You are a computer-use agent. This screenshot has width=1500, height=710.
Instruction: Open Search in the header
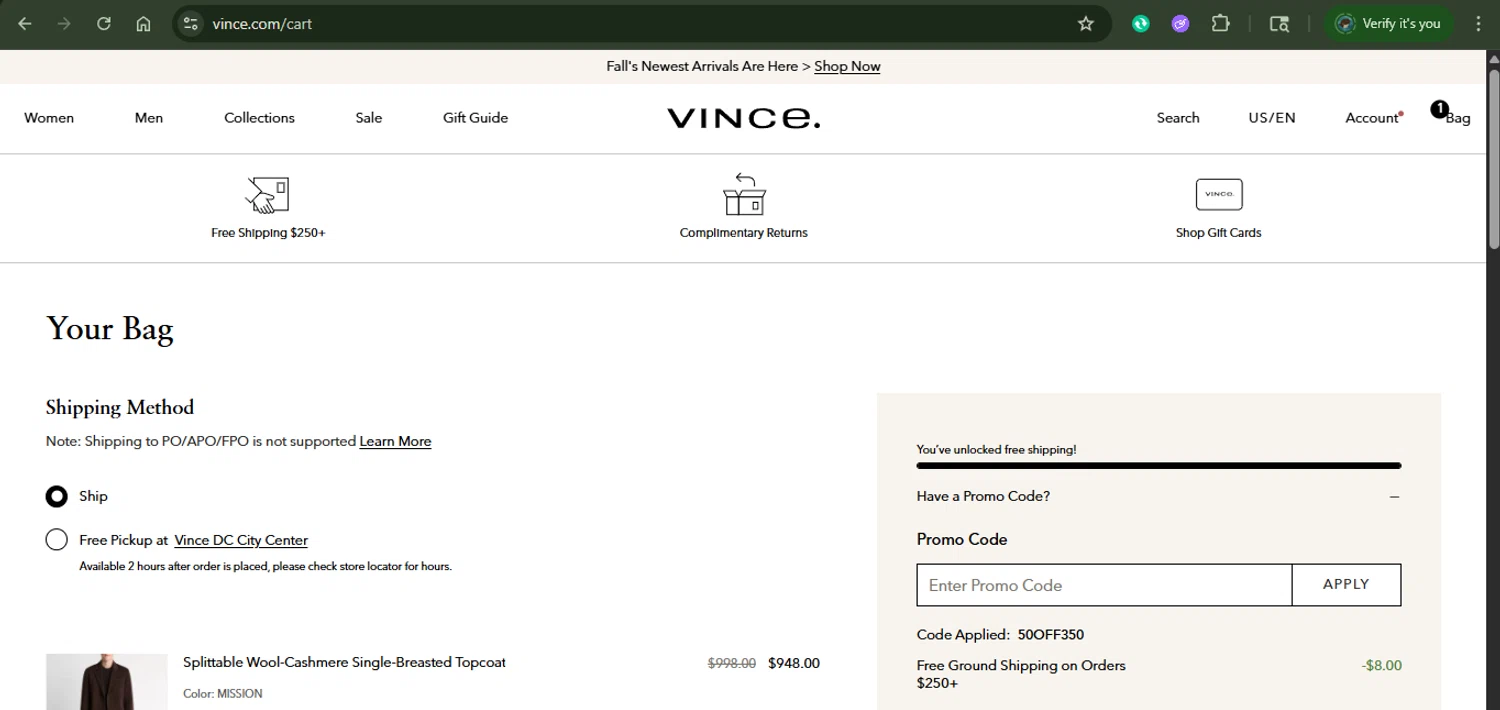tap(1178, 118)
